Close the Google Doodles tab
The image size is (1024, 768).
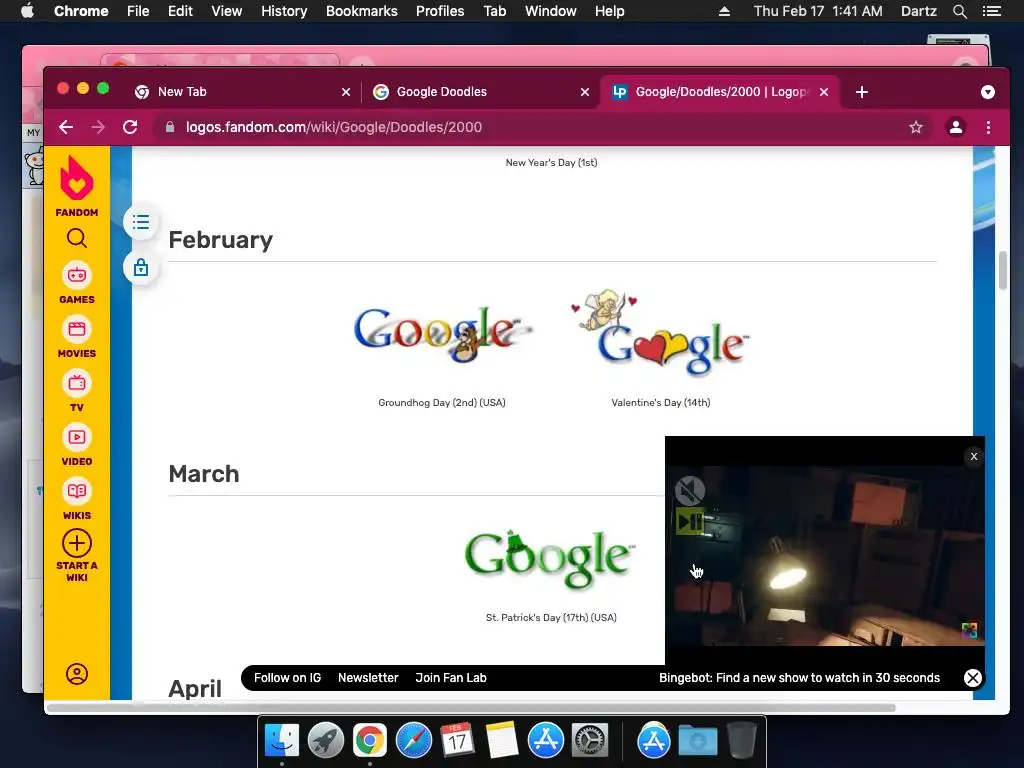(x=585, y=92)
